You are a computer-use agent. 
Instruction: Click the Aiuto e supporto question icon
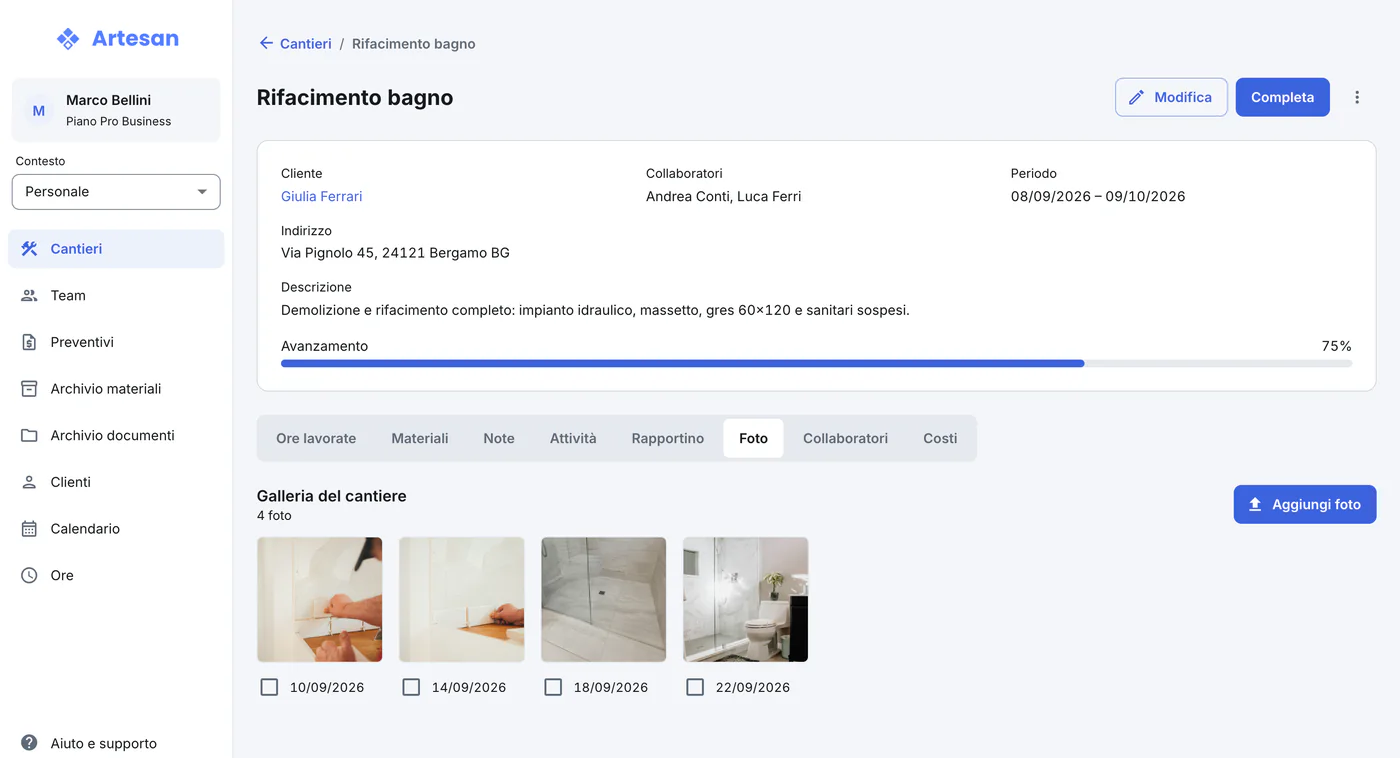pyautogui.click(x=29, y=744)
